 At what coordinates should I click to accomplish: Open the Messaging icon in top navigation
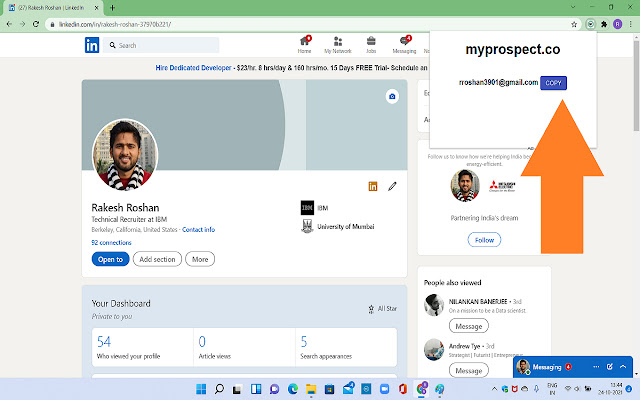404,43
